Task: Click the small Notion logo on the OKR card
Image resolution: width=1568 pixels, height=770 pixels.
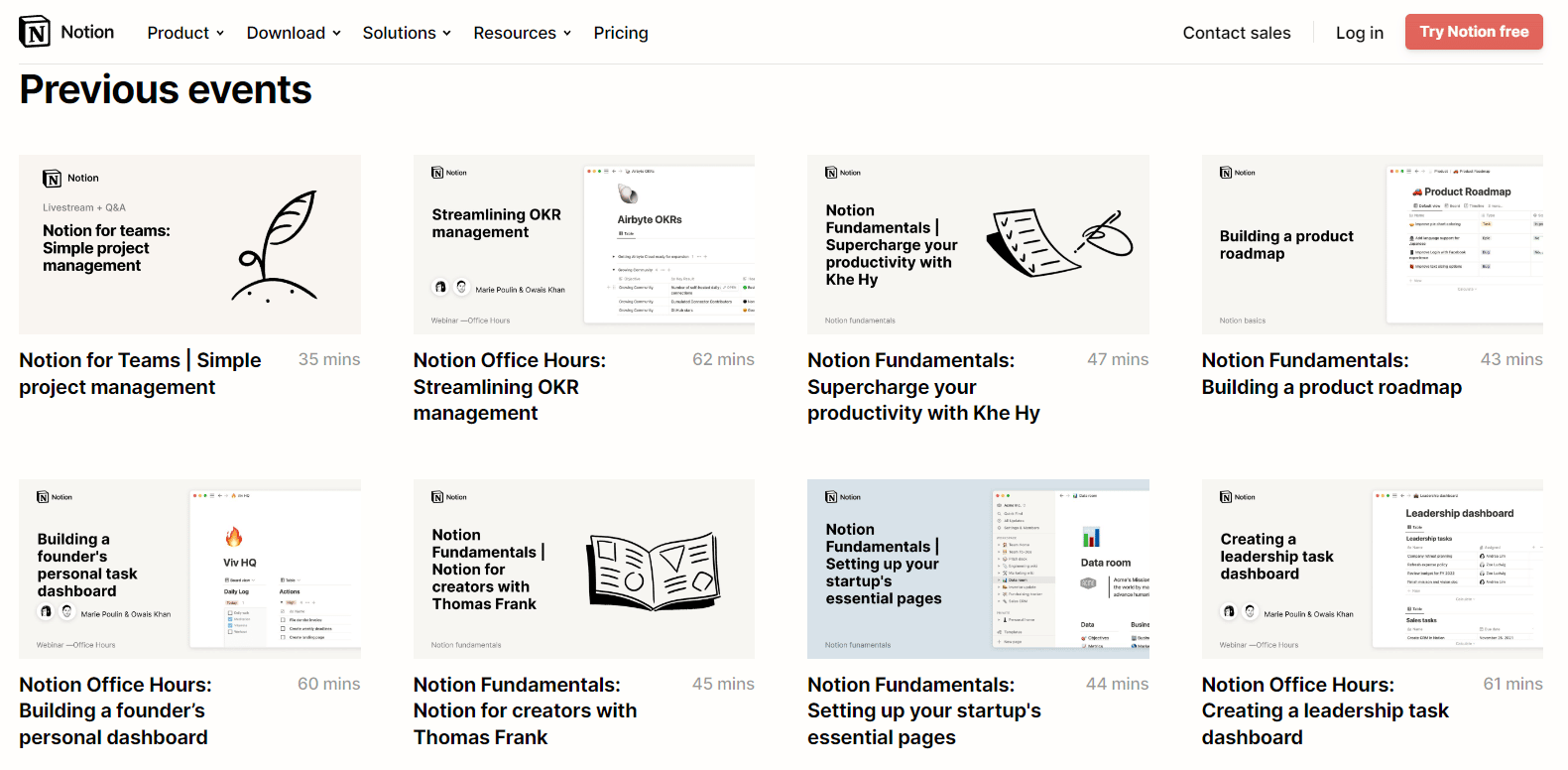Action: tap(437, 173)
